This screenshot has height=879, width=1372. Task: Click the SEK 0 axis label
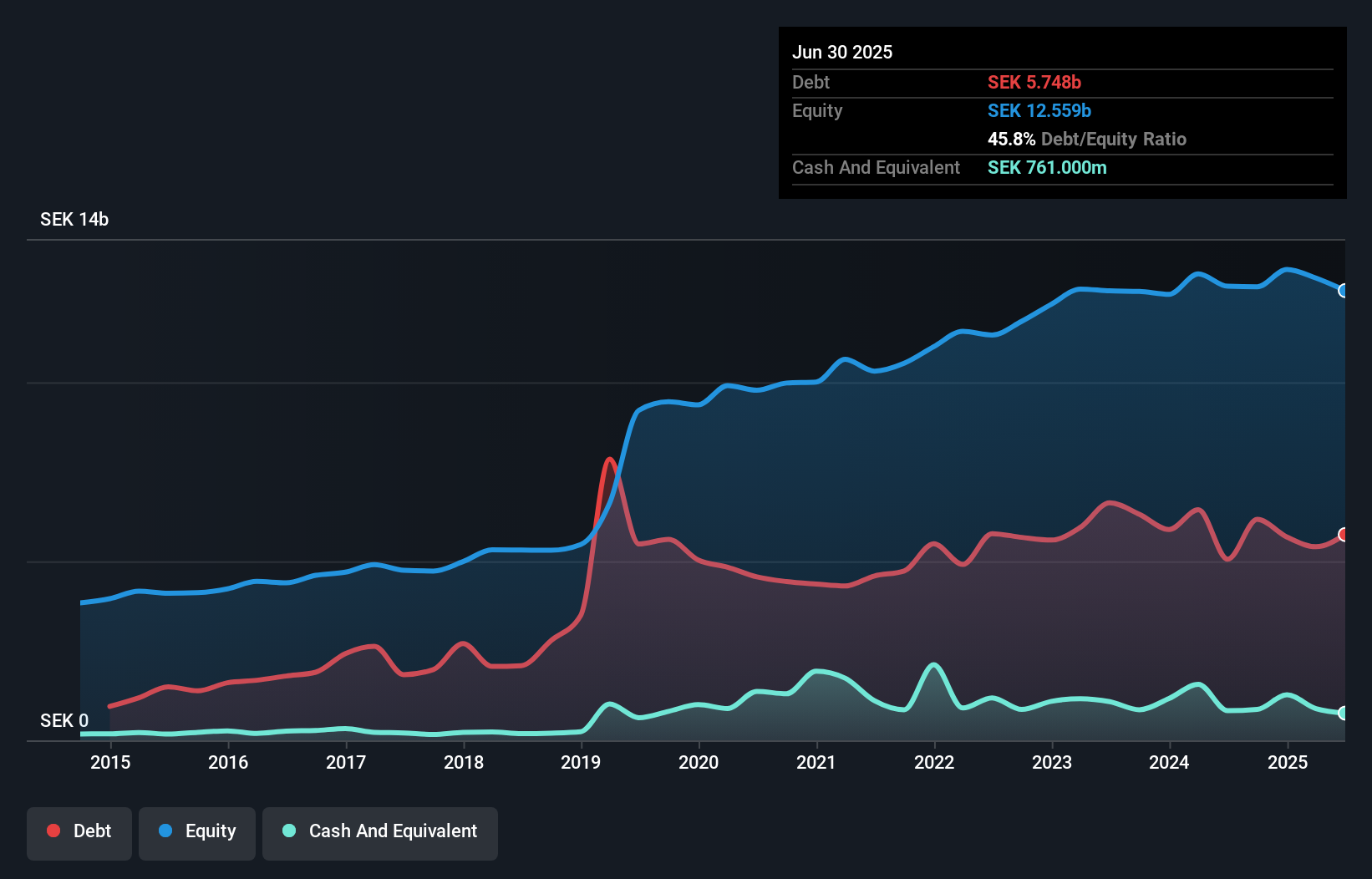tap(64, 721)
